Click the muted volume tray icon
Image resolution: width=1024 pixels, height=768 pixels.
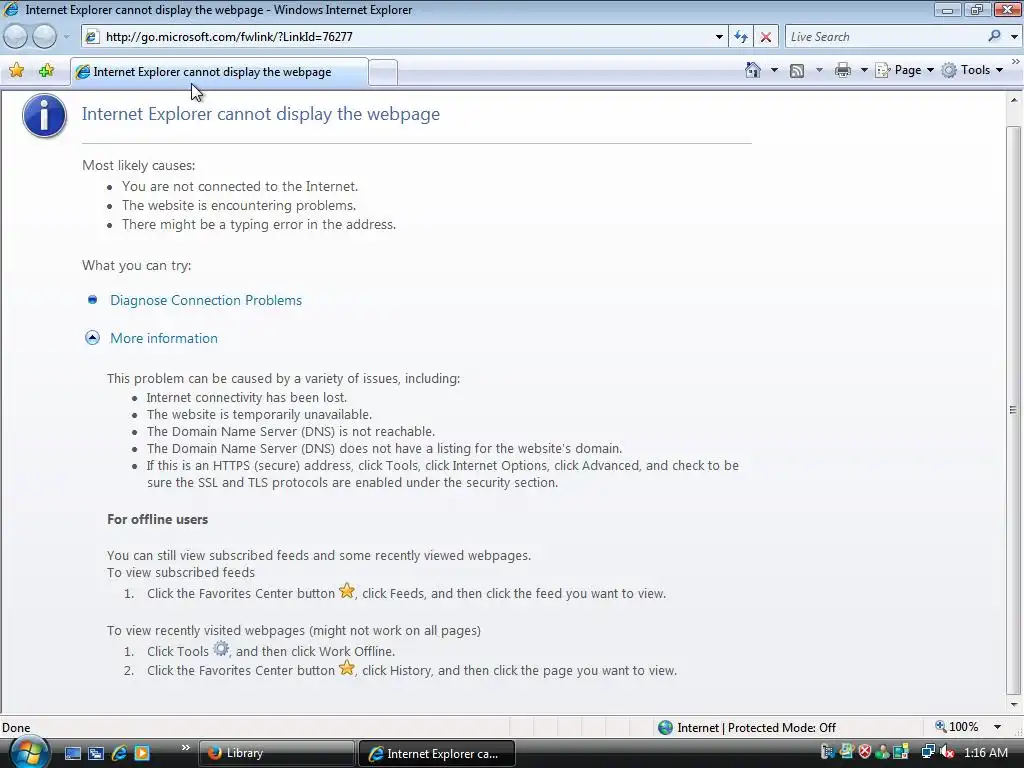pyautogui.click(x=947, y=752)
